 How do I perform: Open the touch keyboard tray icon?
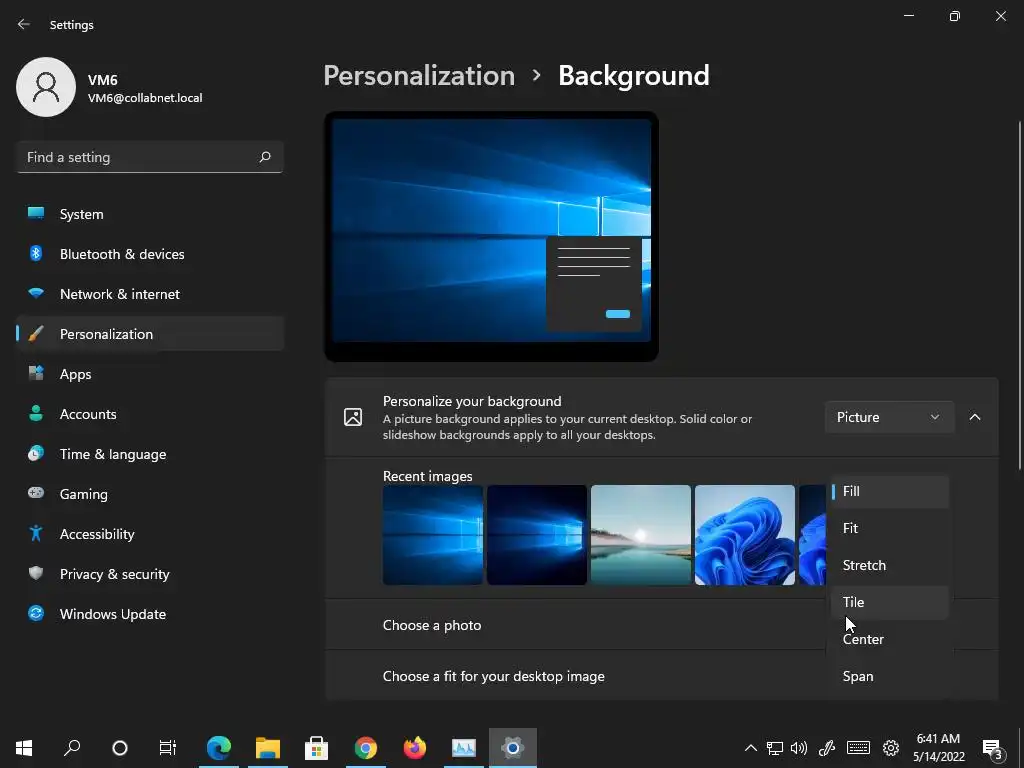858,748
